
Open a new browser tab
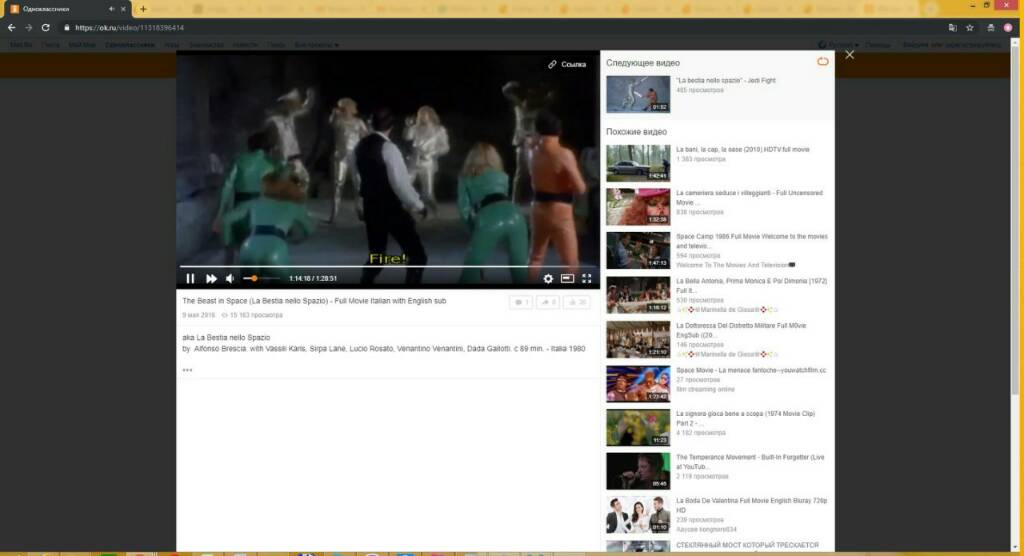tap(143, 9)
